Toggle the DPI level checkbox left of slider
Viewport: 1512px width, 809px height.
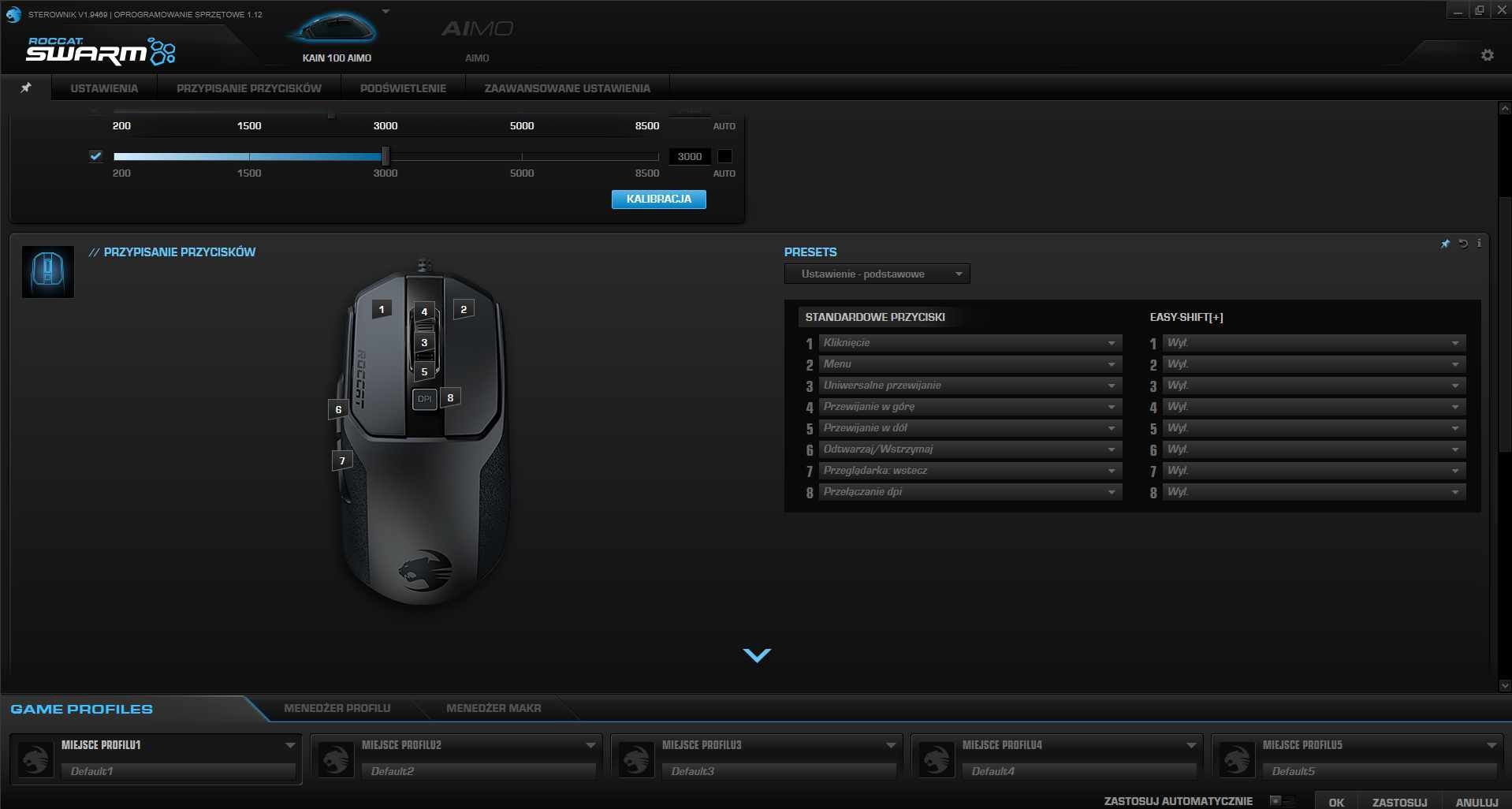click(x=95, y=156)
